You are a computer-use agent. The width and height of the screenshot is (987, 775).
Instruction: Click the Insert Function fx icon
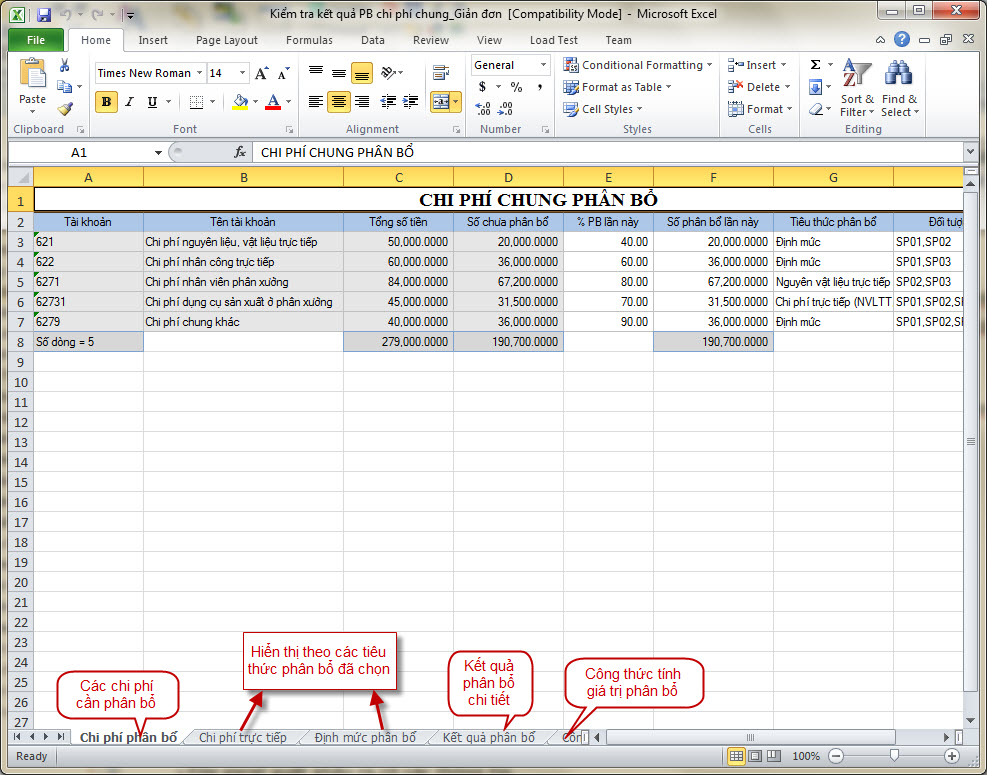[240, 152]
